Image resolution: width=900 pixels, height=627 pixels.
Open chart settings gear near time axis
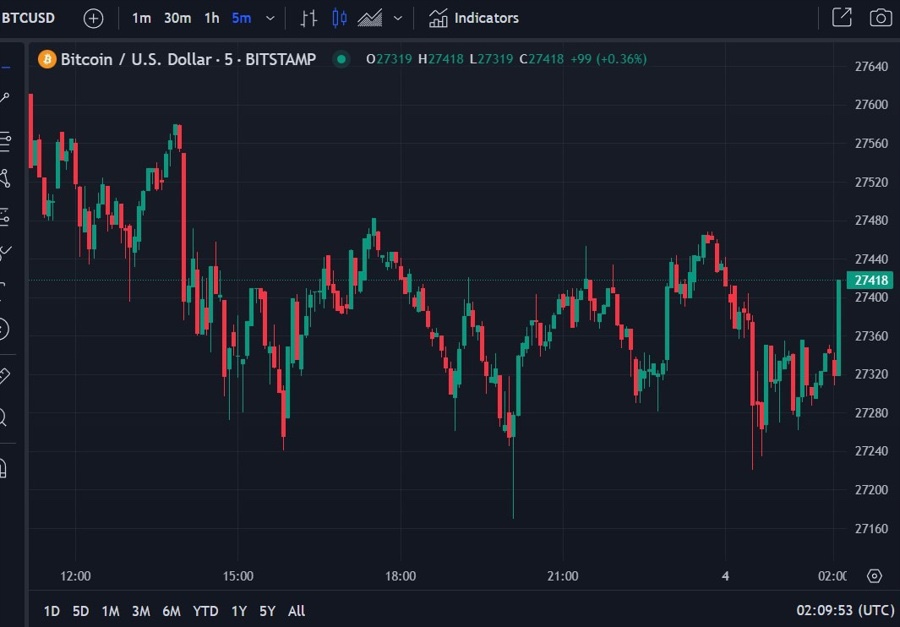(x=875, y=576)
